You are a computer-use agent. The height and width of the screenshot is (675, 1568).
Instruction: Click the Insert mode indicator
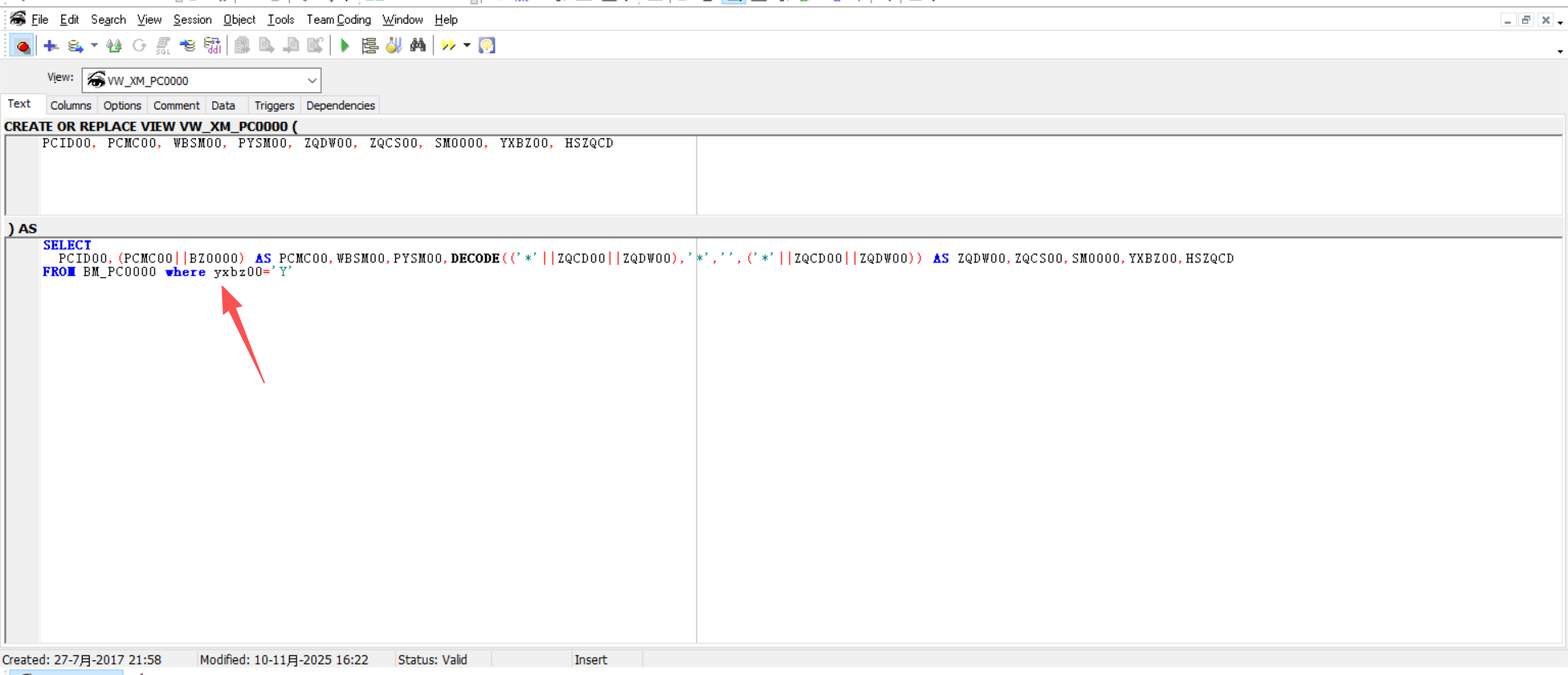[x=590, y=659]
